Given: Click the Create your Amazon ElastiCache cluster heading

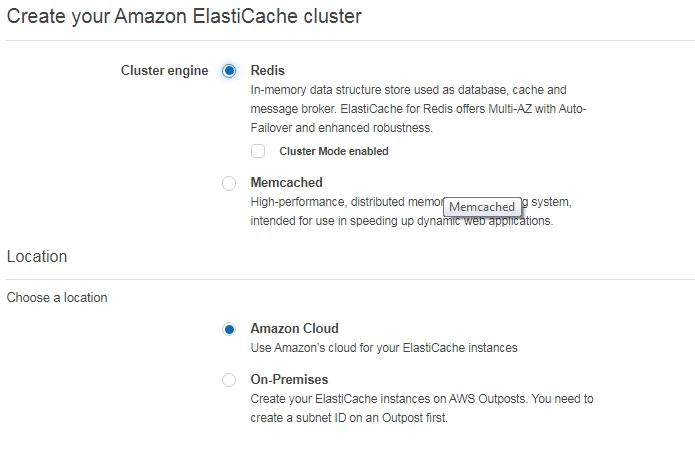Looking at the screenshot, I should (184, 17).
